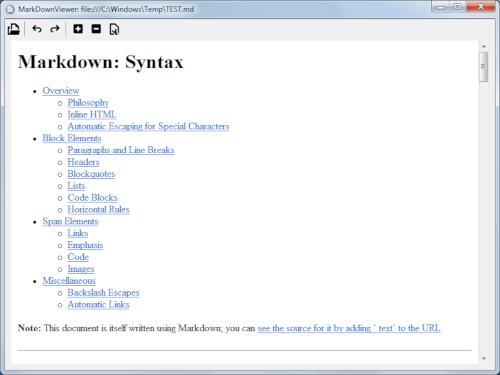Image resolution: width=500 pixels, height=375 pixels.
Task: Click the 'see the source' link in Note
Action: 349,328
